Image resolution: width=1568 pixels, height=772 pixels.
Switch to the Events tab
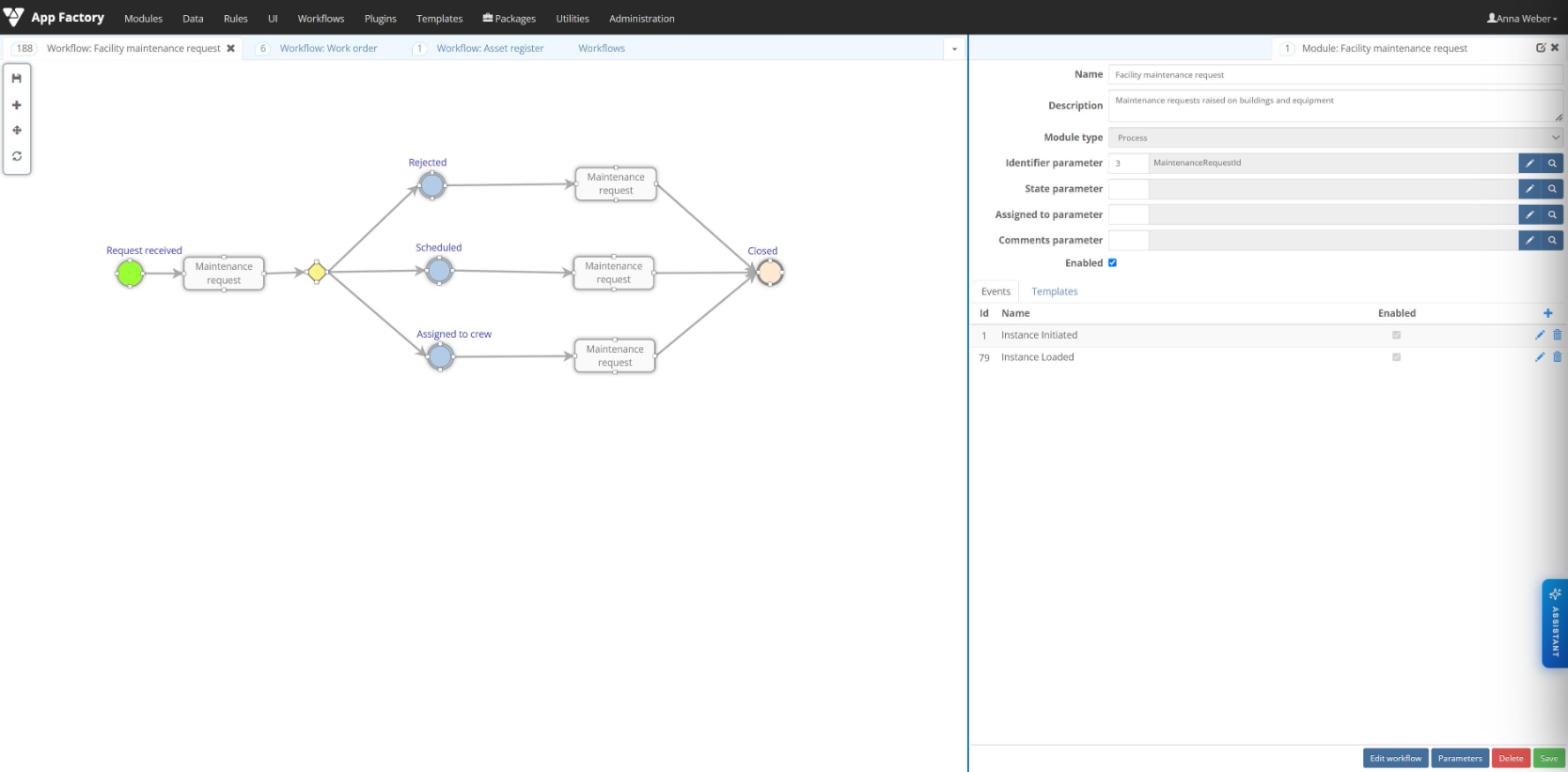click(x=995, y=291)
